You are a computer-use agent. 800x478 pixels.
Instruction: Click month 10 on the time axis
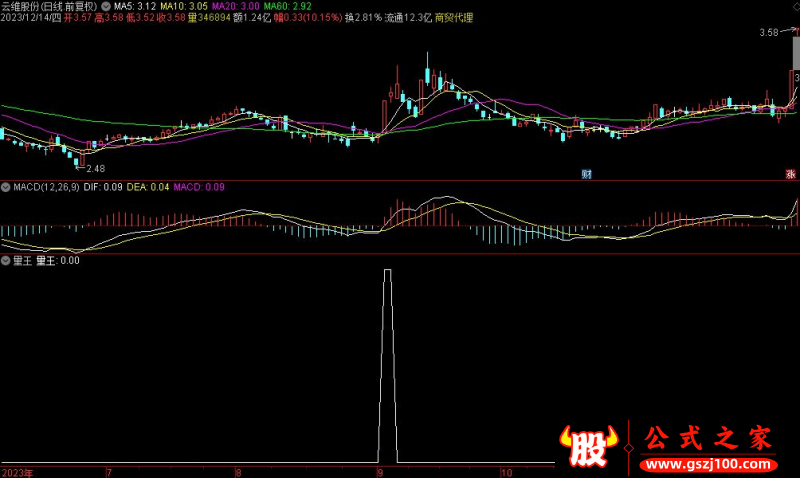[506, 471]
